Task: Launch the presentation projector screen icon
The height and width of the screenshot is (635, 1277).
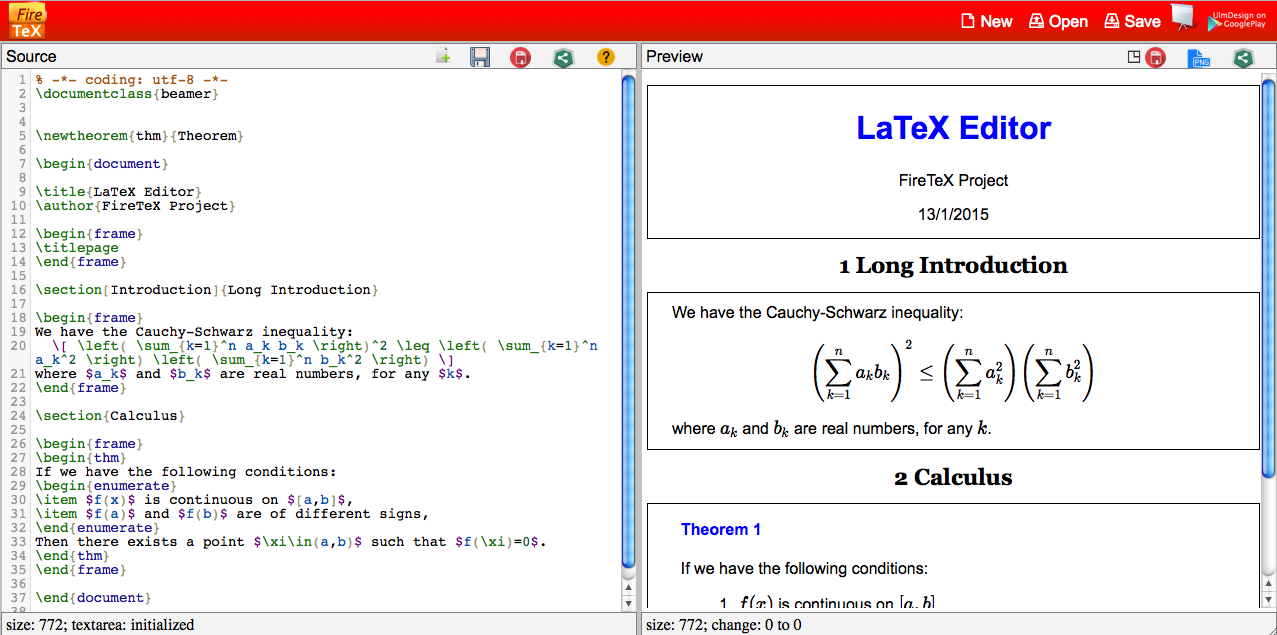Action: 1183,19
